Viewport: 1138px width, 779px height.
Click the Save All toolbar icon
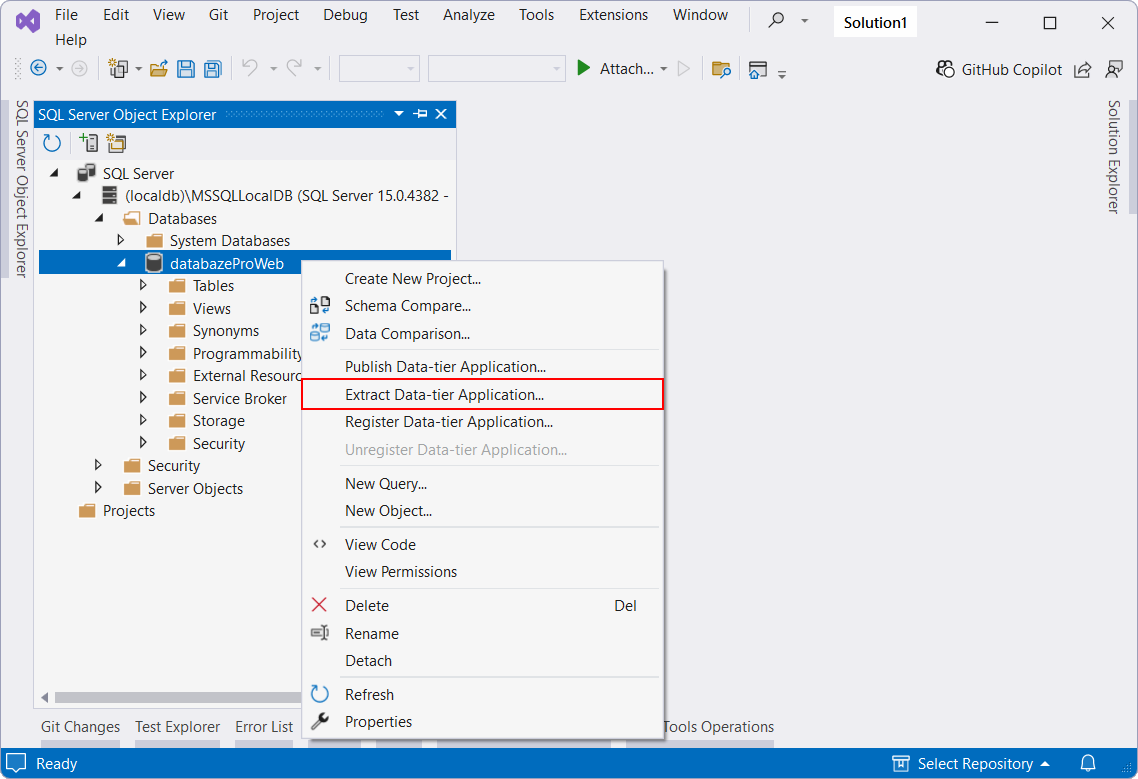click(213, 67)
